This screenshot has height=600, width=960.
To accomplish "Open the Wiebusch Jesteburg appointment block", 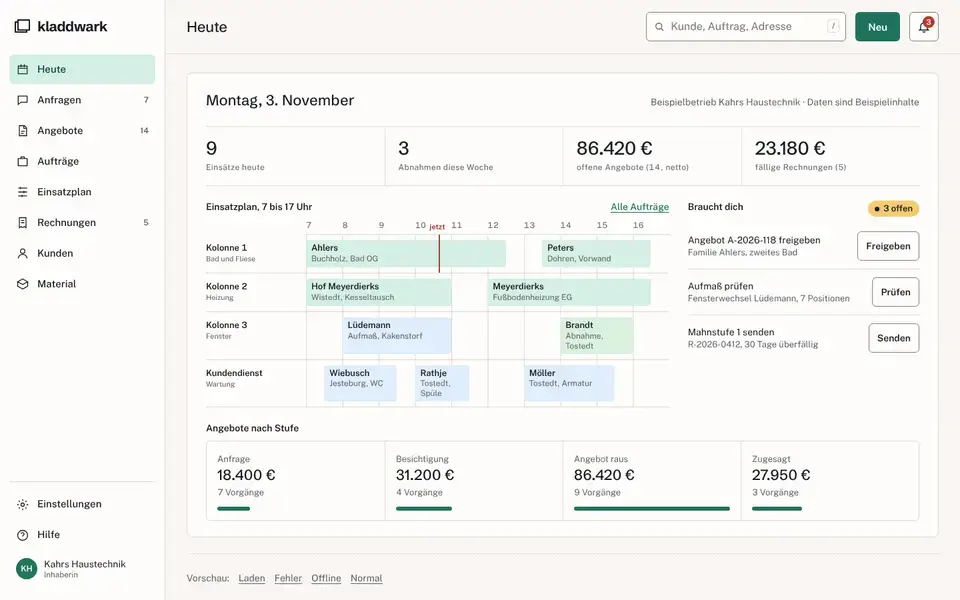I will (x=361, y=383).
